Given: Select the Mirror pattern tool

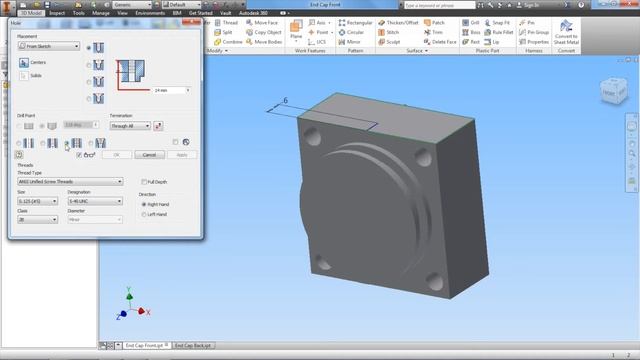Looking at the screenshot, I should [349, 42].
